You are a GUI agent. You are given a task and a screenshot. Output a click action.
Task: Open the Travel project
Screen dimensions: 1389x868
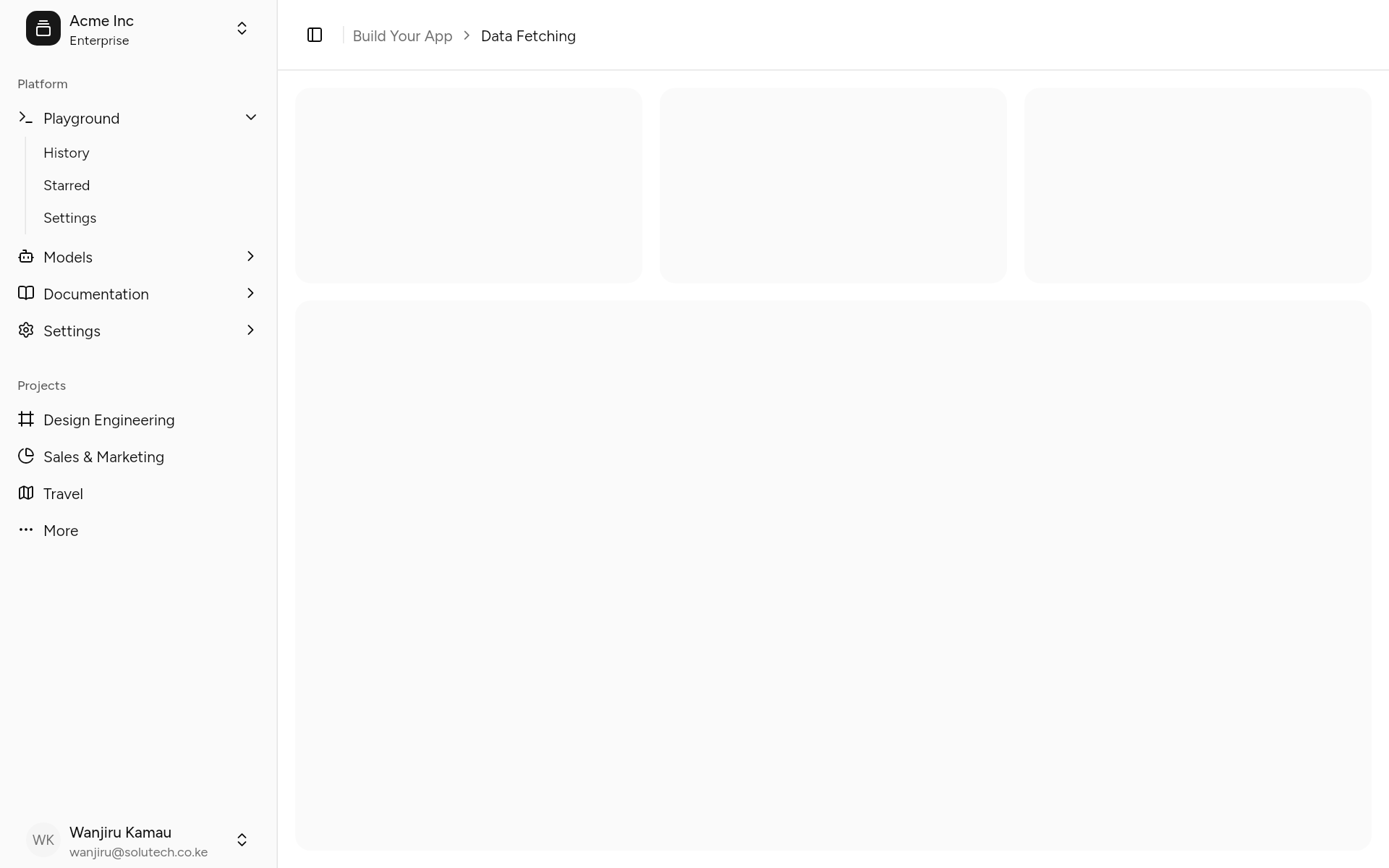[138, 493]
